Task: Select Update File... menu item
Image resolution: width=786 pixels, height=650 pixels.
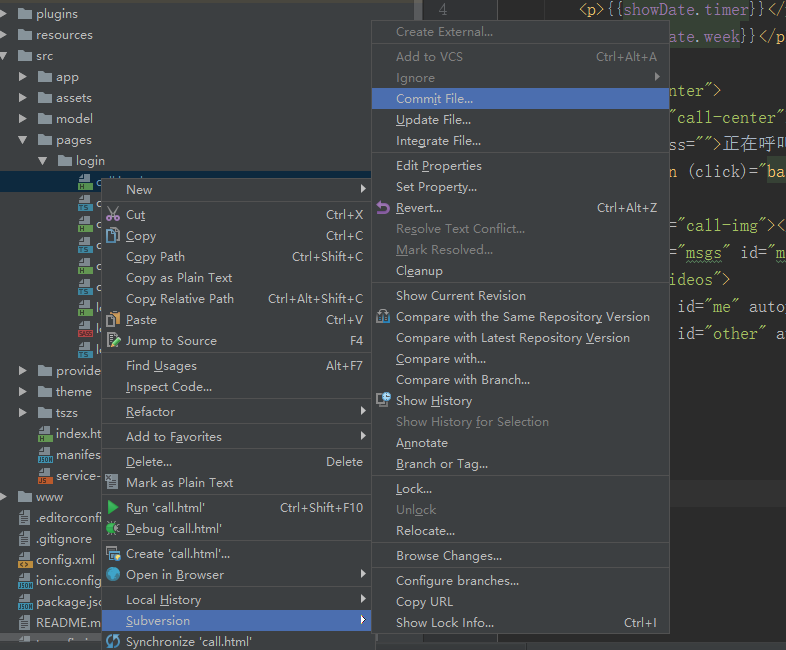Action: pyautogui.click(x=520, y=120)
